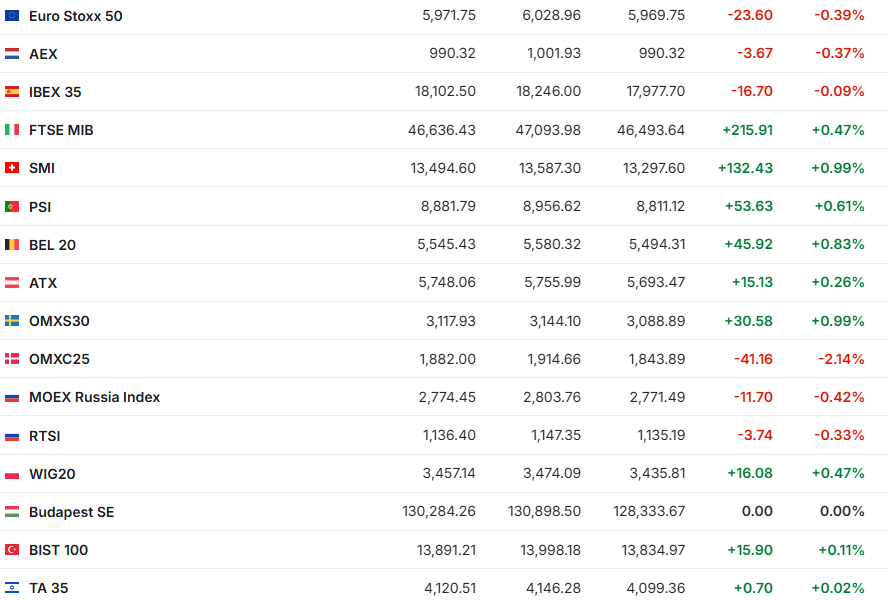Click the Turkey flag beside BIST 100
The width and height of the screenshot is (888, 600).
point(12,550)
